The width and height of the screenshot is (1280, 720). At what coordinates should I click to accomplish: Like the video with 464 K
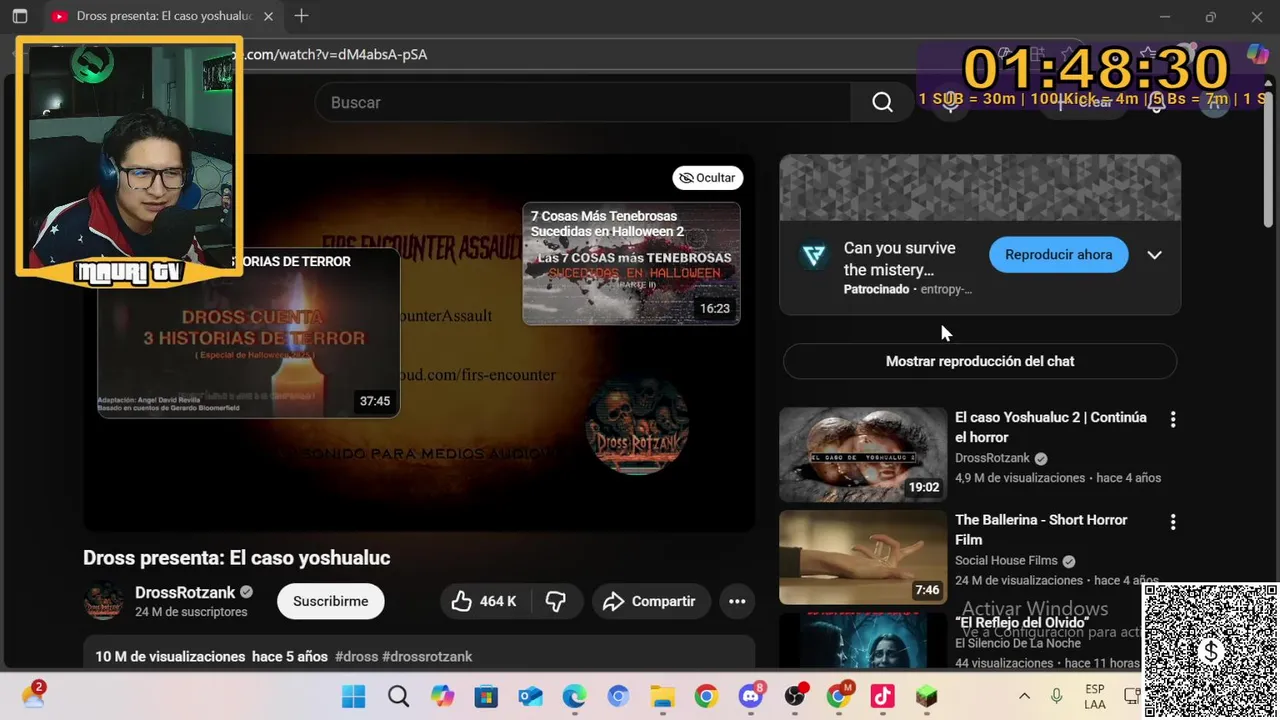(485, 601)
